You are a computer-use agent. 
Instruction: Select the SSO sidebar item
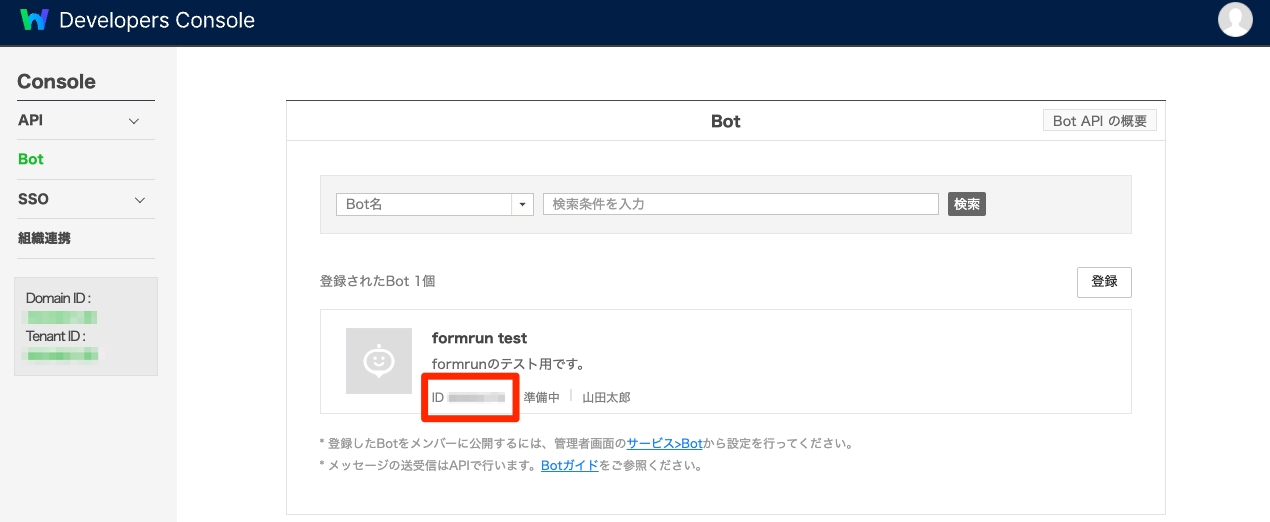click(33, 199)
